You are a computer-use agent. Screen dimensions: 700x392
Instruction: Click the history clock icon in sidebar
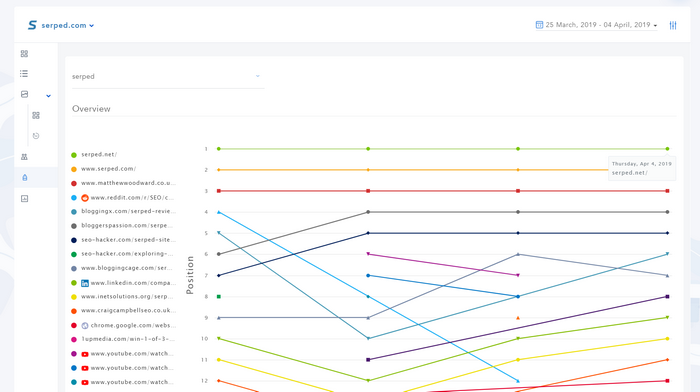click(36, 136)
